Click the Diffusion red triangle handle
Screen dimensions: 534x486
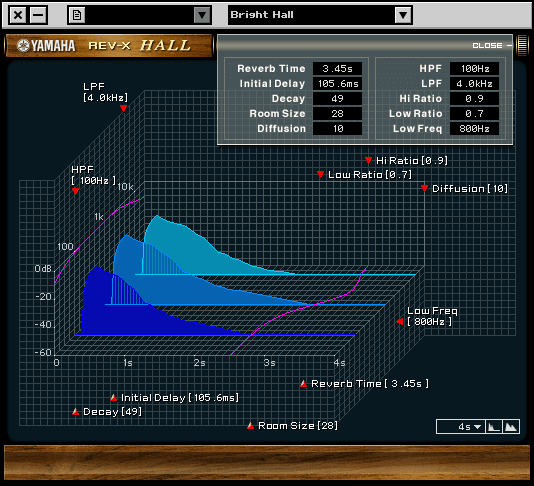click(424, 188)
